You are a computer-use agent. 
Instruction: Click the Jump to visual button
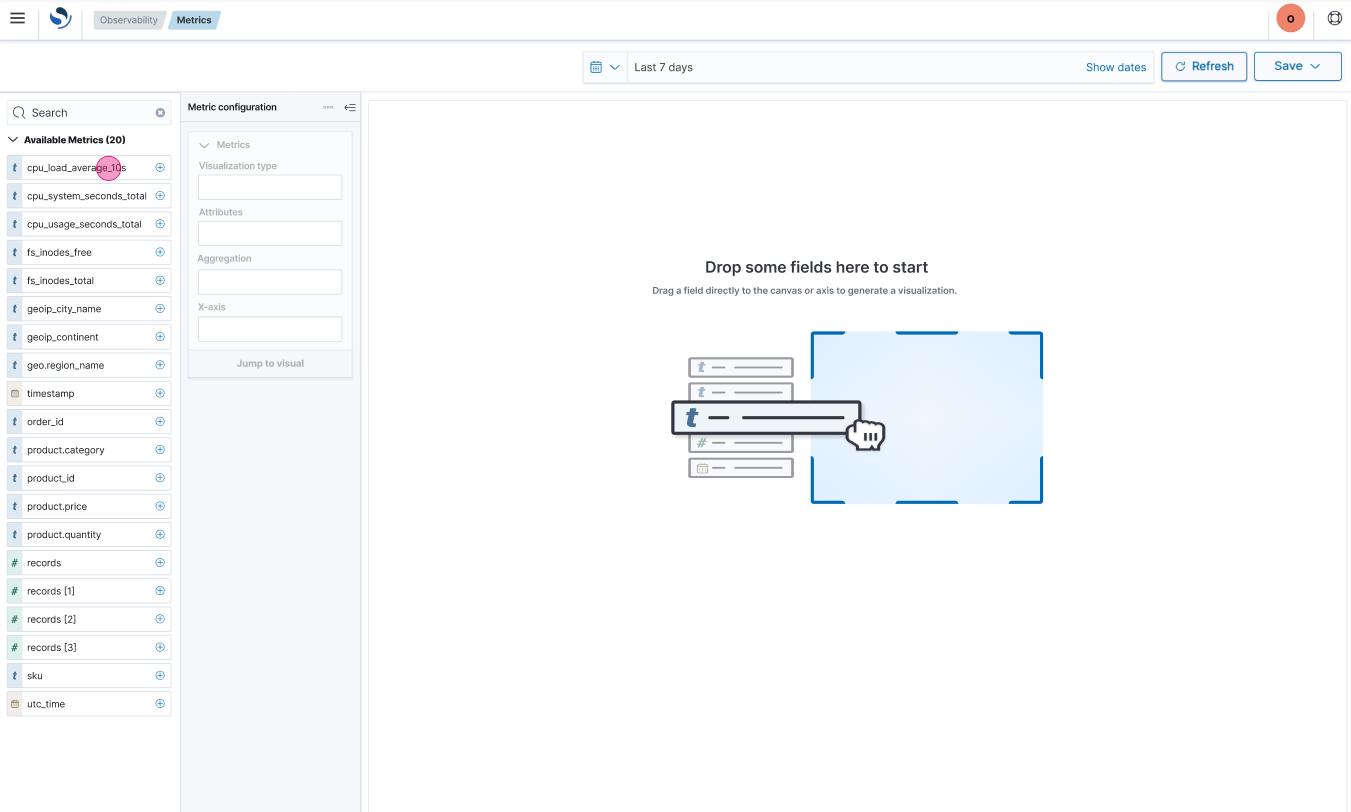pyautogui.click(x=269, y=363)
